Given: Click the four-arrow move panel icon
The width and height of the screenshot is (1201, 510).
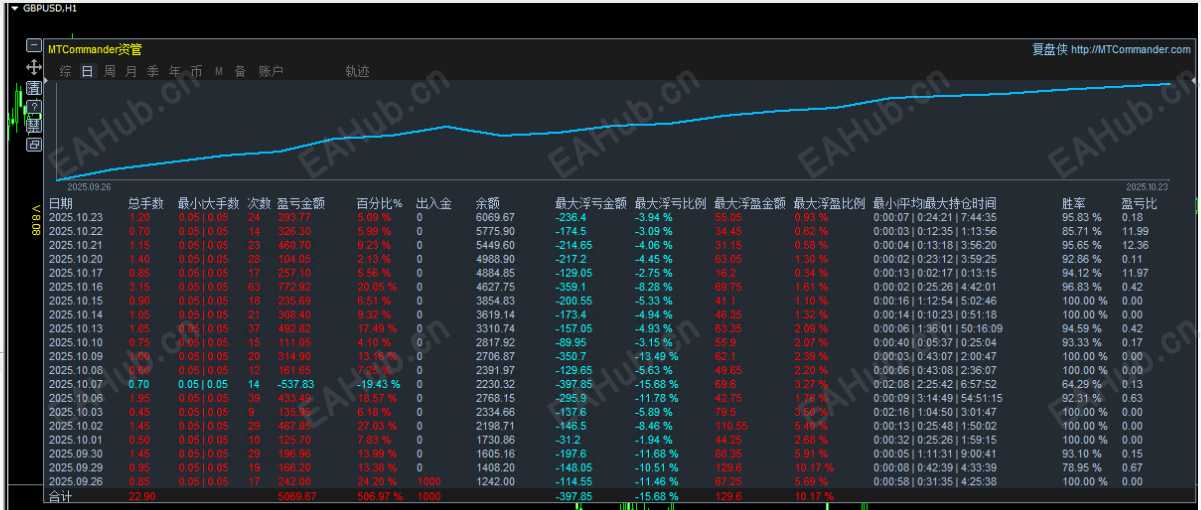Looking at the screenshot, I should 33,67.
